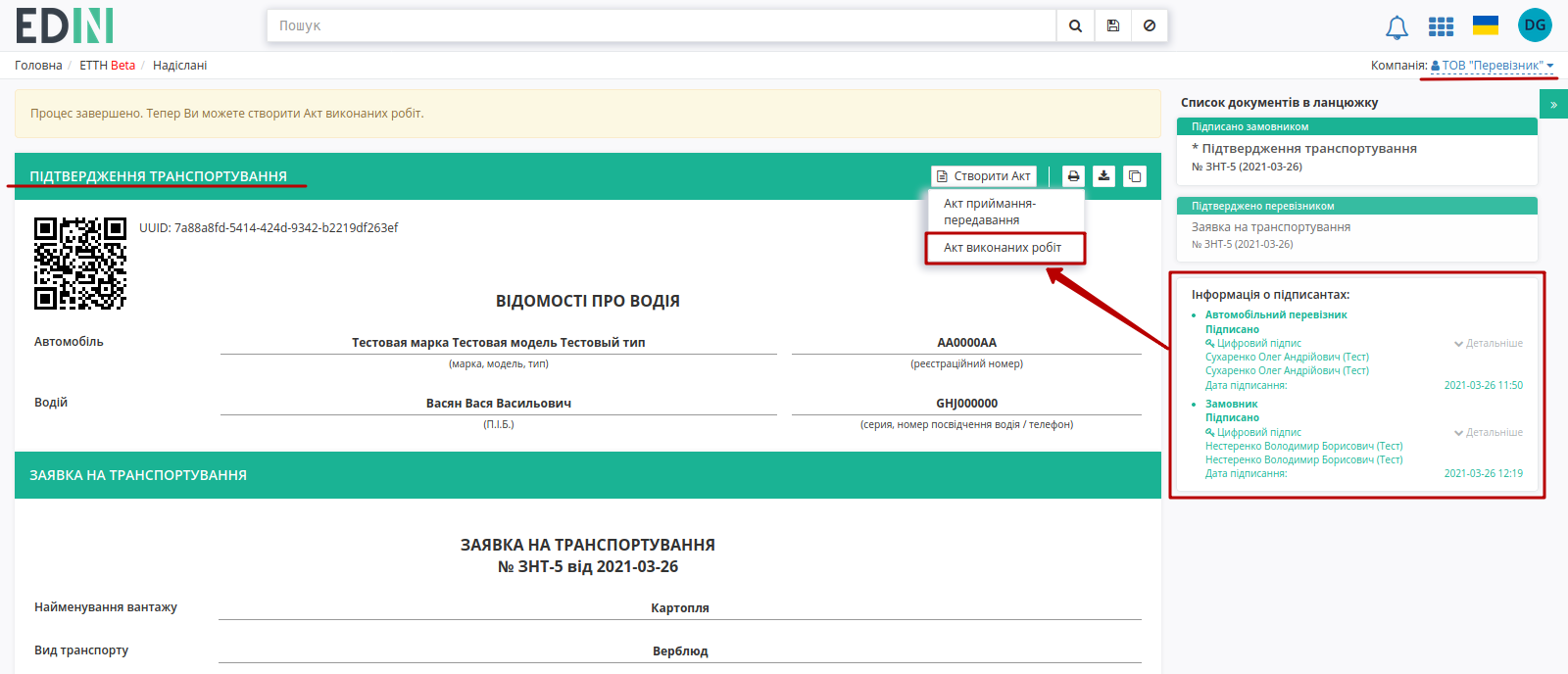This screenshot has height=674, width=1568.
Task: Go to Головна breadcrumb link
Action: coord(38,66)
